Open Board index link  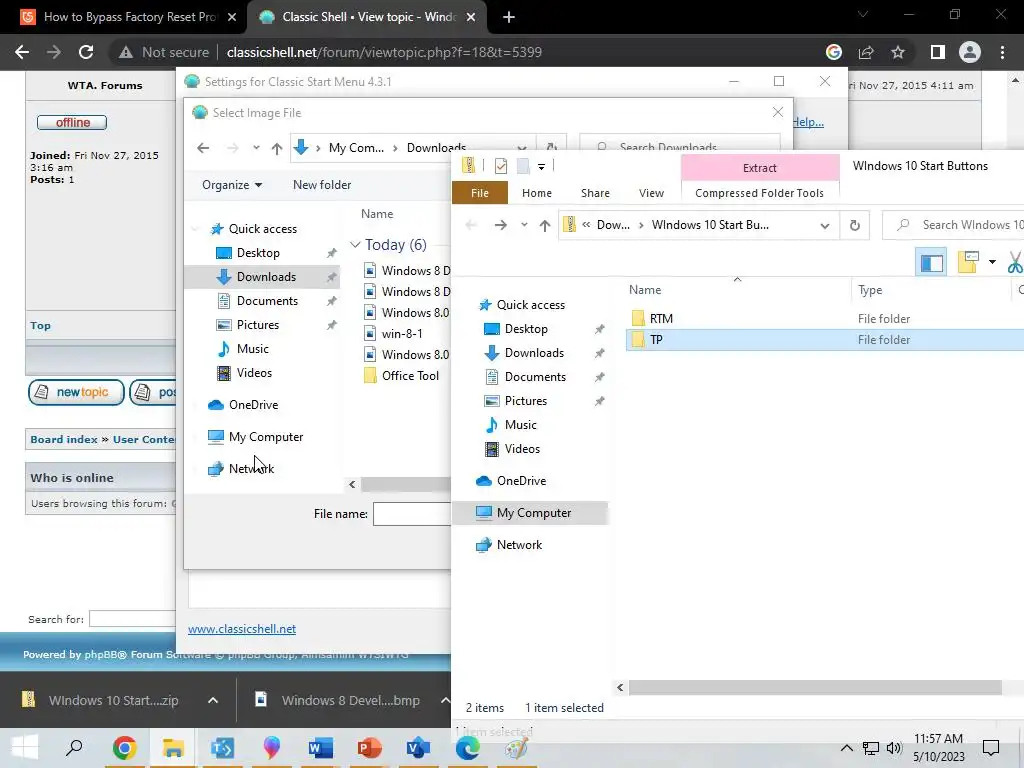pos(63,440)
